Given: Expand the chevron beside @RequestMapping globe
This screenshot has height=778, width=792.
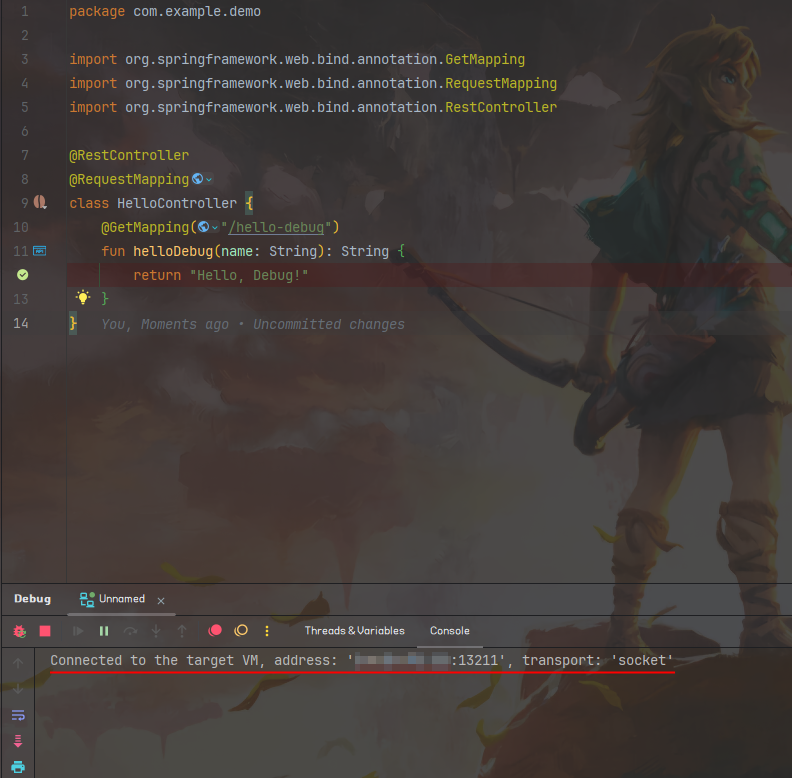Looking at the screenshot, I should click(x=209, y=179).
